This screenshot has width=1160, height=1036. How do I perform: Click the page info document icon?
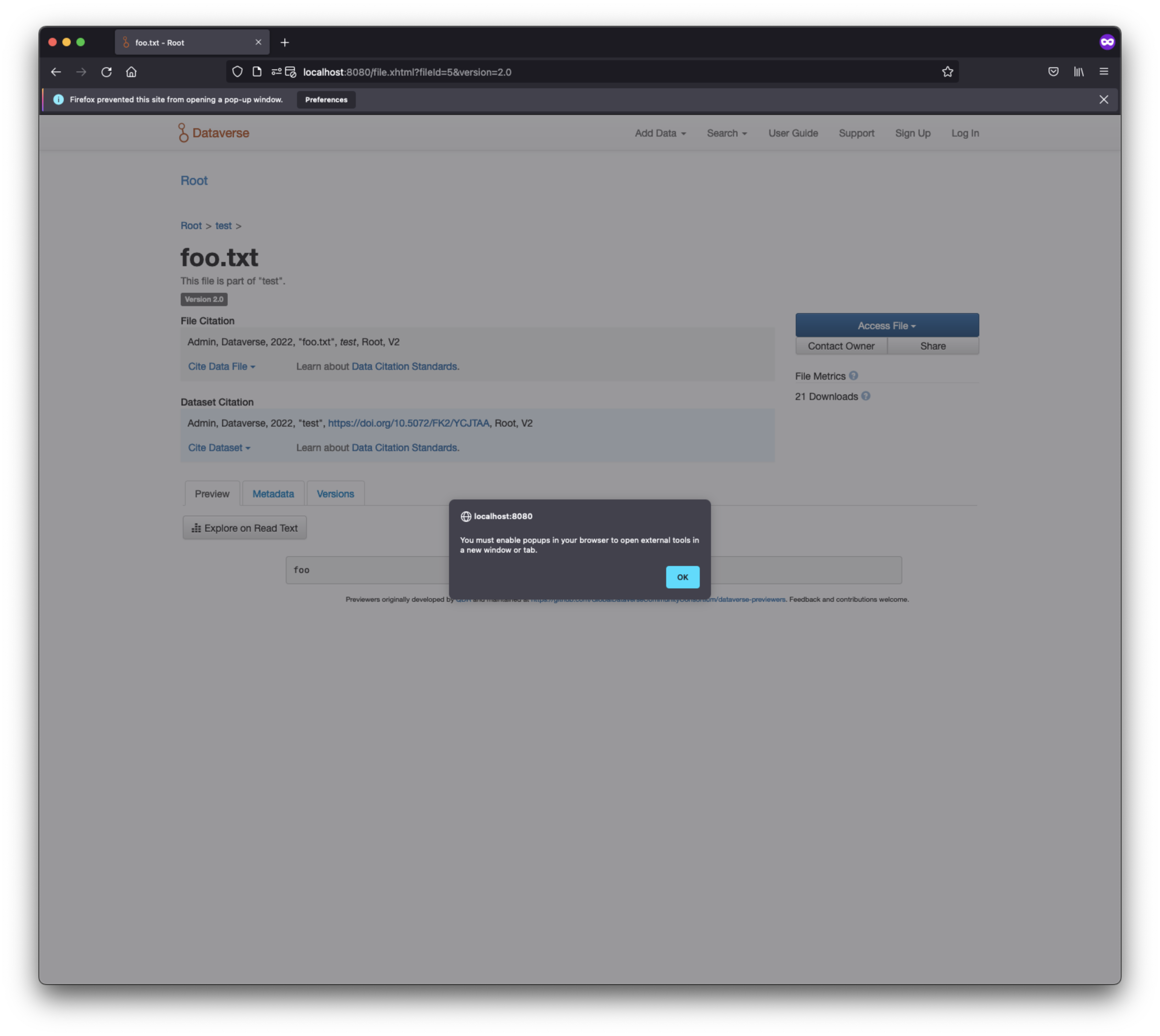click(x=257, y=72)
